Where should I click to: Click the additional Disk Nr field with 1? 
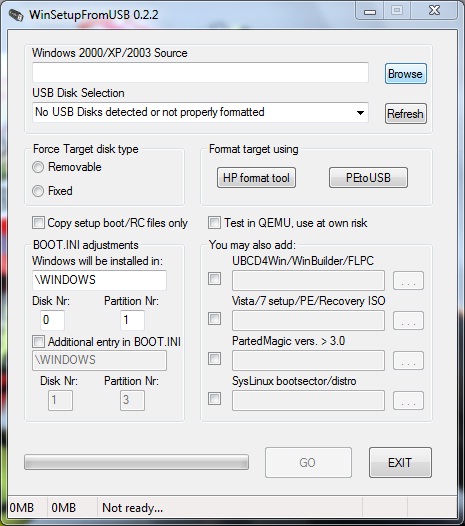click(60, 401)
